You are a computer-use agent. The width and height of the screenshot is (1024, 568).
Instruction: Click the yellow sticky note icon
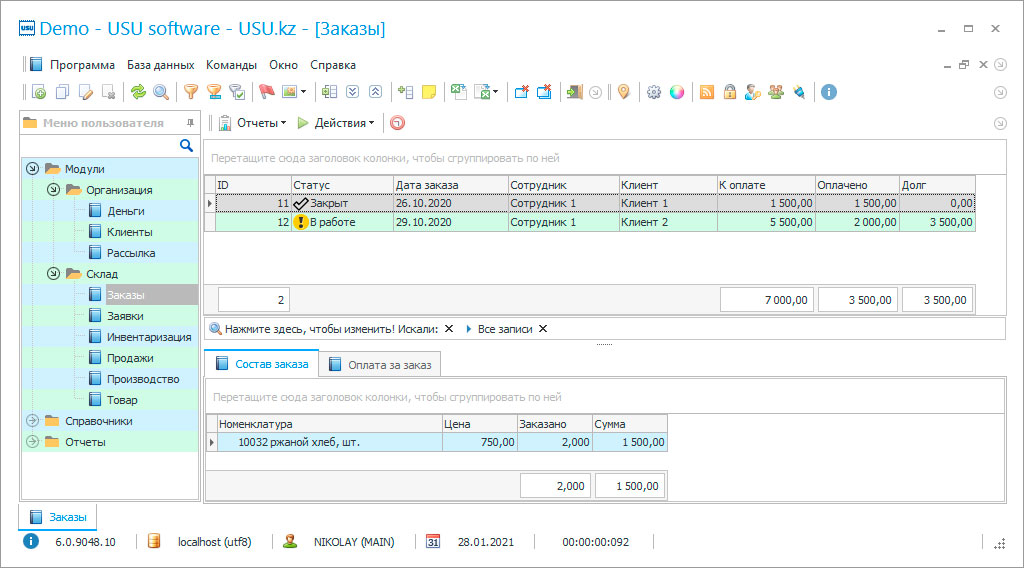point(429,92)
